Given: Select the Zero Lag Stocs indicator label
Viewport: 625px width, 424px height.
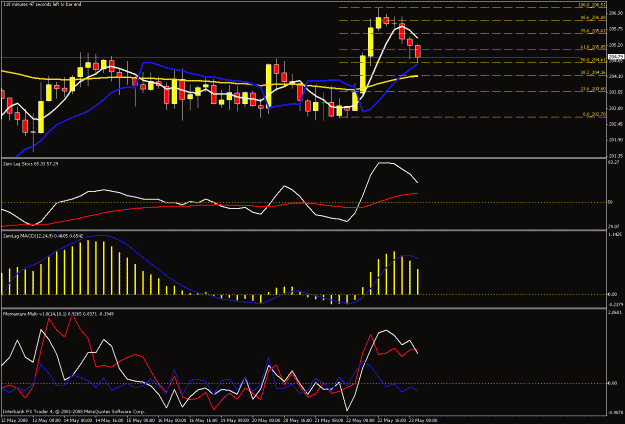Looking at the screenshot, I should (31, 164).
